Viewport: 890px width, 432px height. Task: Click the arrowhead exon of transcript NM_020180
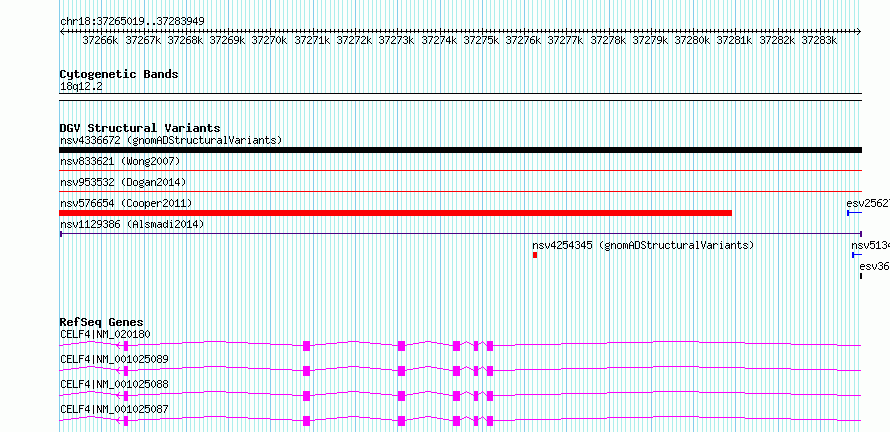[x=123, y=346]
